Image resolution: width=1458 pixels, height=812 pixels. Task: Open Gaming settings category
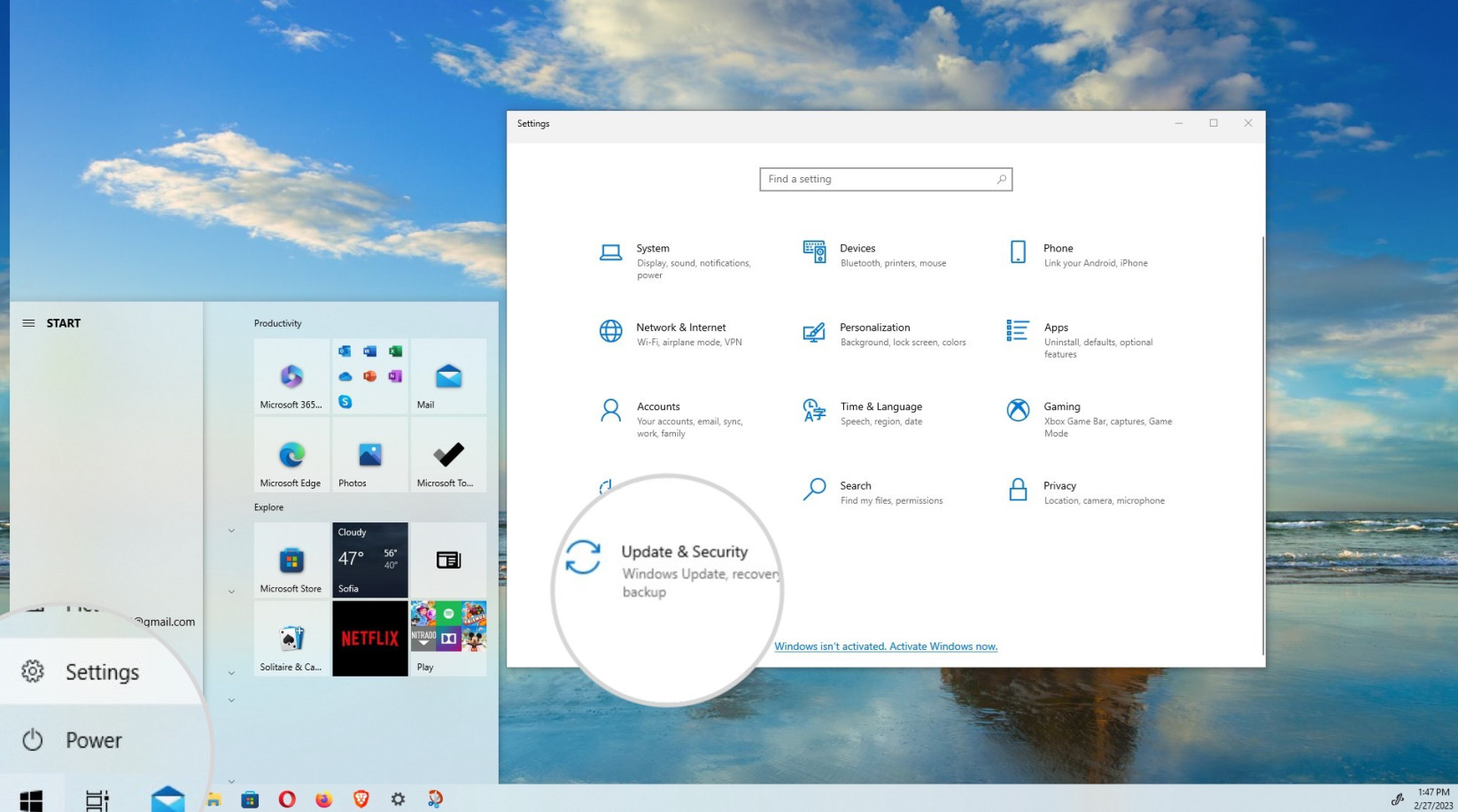click(x=1090, y=419)
